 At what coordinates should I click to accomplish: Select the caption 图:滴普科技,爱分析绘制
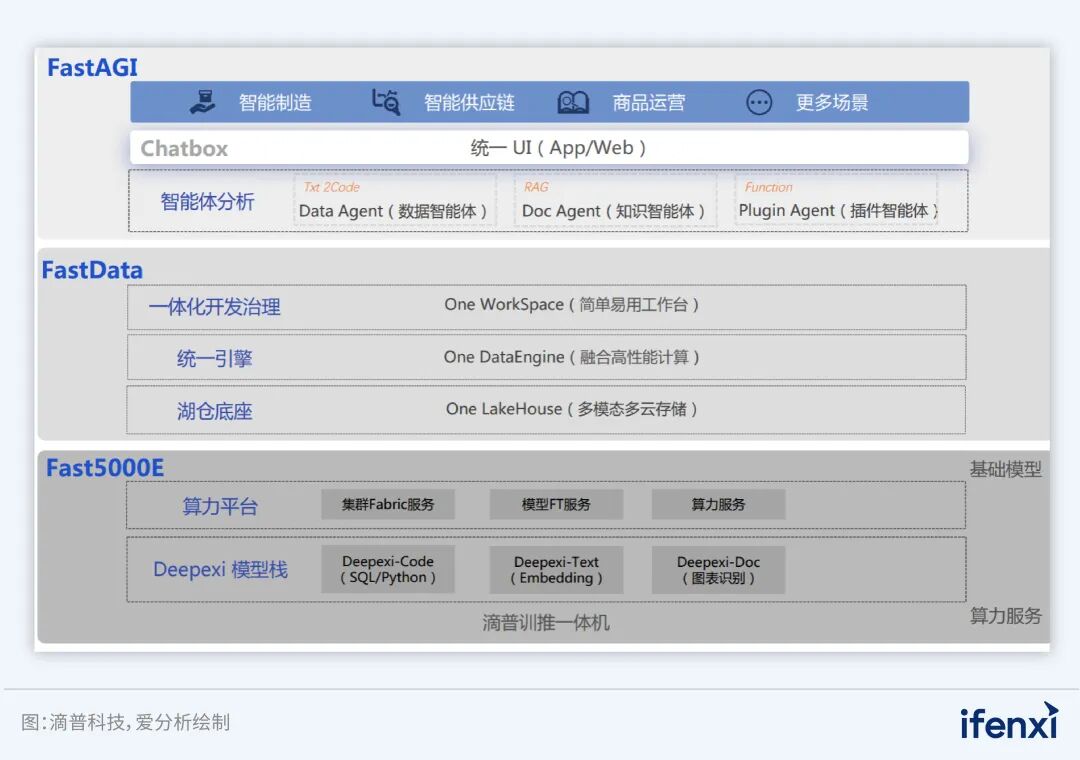[125, 722]
